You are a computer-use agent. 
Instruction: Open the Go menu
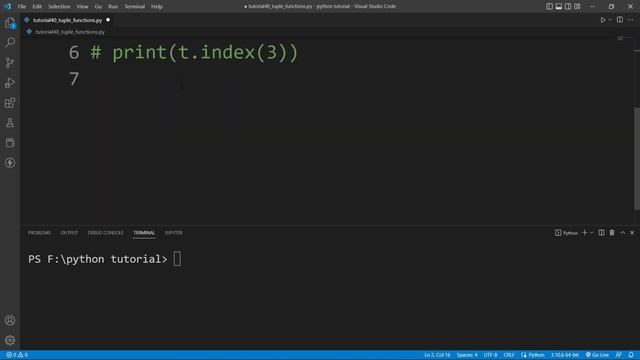(98, 7)
